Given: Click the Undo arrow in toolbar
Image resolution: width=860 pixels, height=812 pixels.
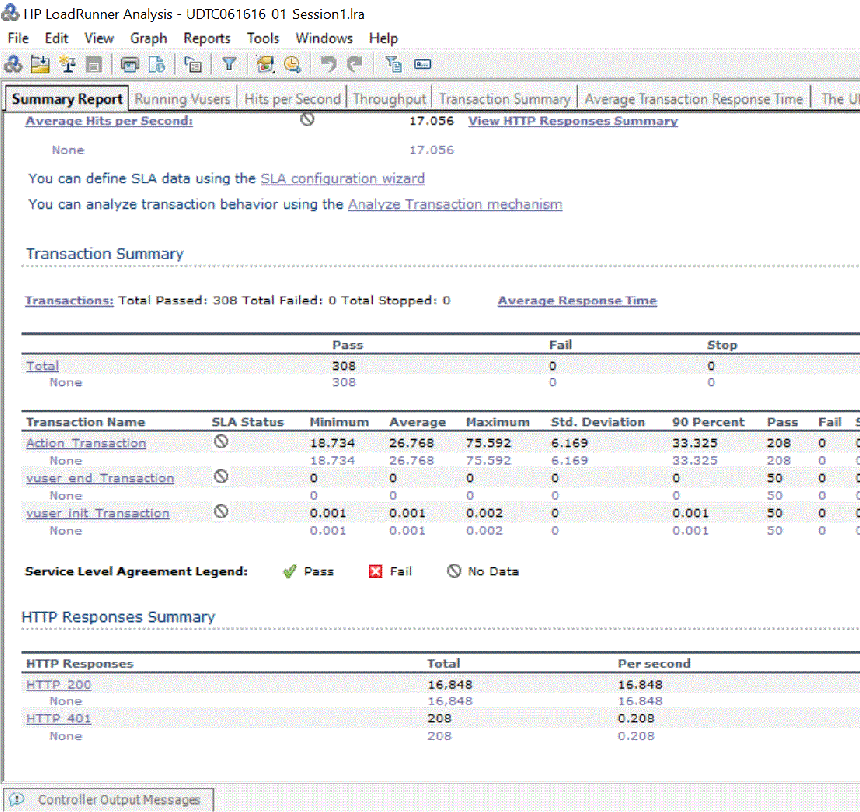Looking at the screenshot, I should pos(328,64).
